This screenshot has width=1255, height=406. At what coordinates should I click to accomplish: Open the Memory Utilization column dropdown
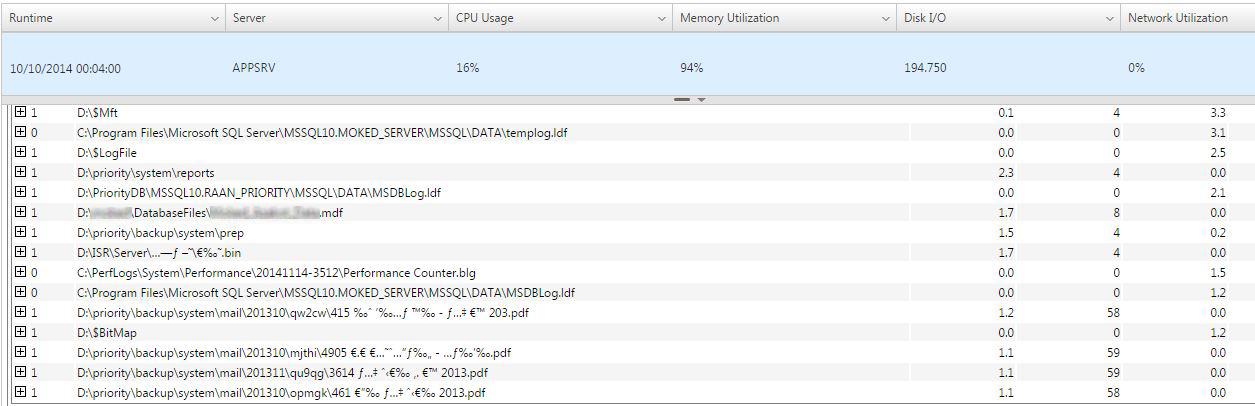pos(888,18)
